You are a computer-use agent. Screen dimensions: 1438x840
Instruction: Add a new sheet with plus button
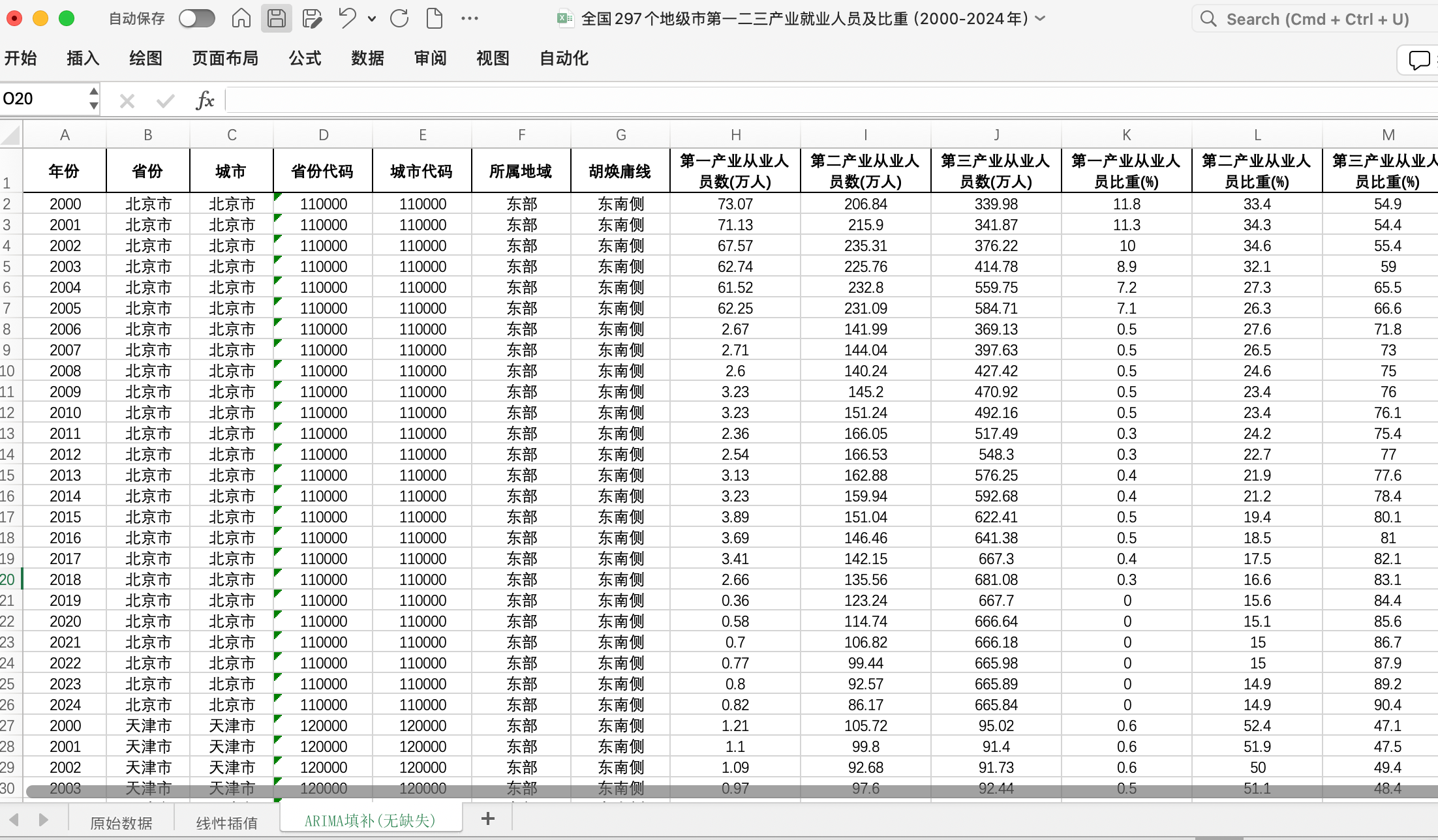[488, 818]
